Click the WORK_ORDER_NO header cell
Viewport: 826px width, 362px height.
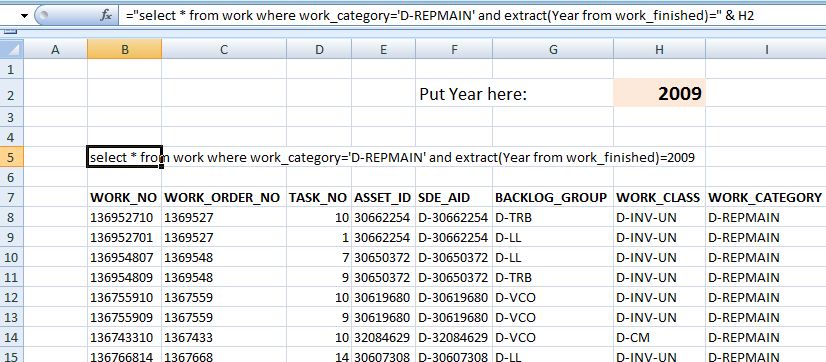point(224,197)
